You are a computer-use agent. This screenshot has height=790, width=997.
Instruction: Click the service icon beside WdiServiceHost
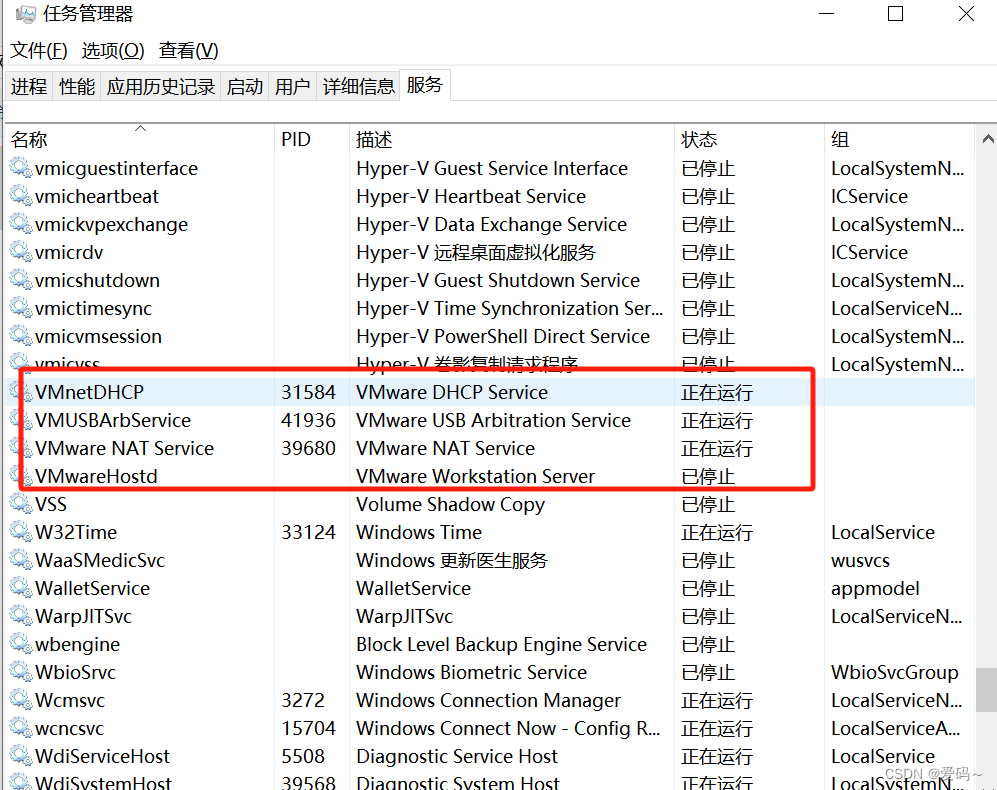[x=20, y=756]
